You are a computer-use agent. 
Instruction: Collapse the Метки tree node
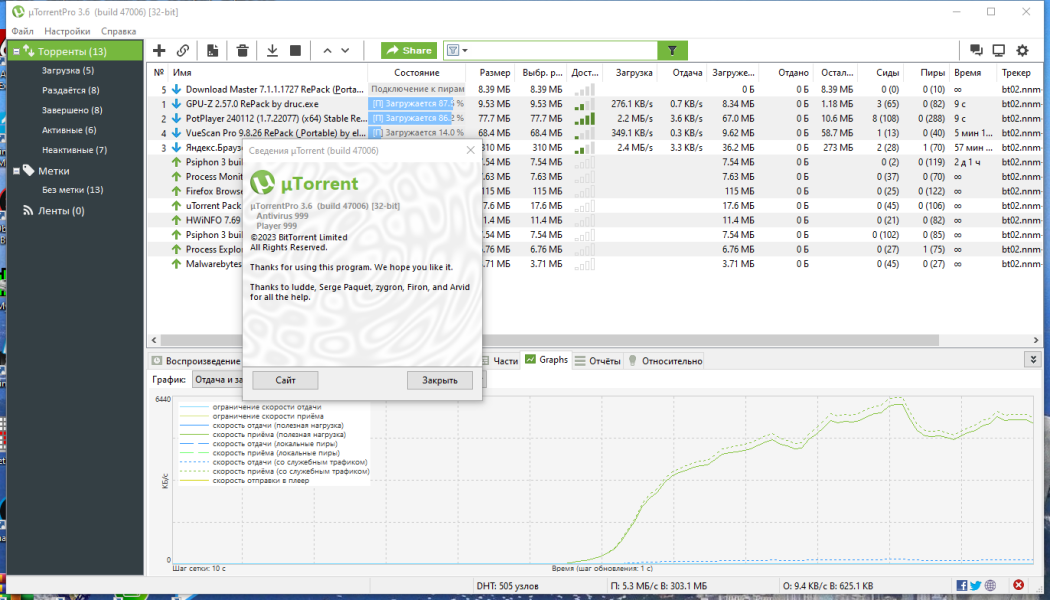pyautogui.click(x=17, y=171)
